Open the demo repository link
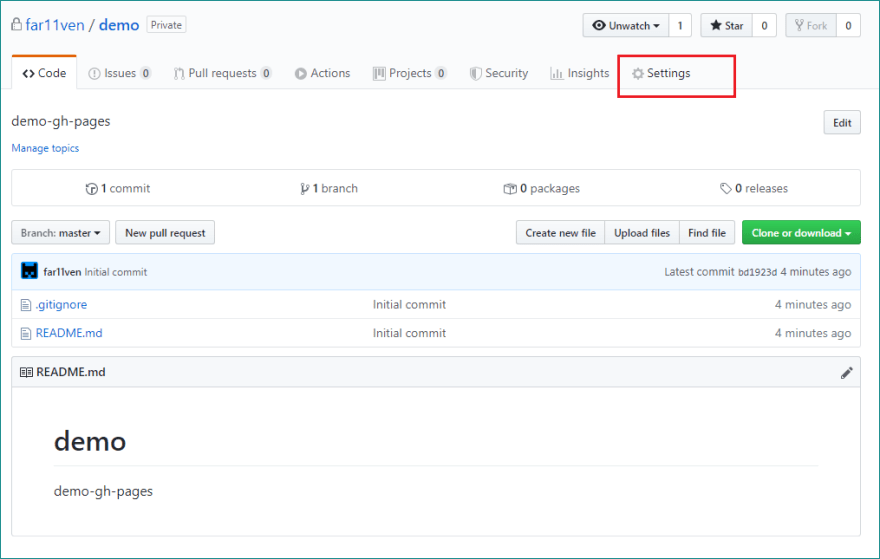880x559 pixels. (x=119, y=25)
